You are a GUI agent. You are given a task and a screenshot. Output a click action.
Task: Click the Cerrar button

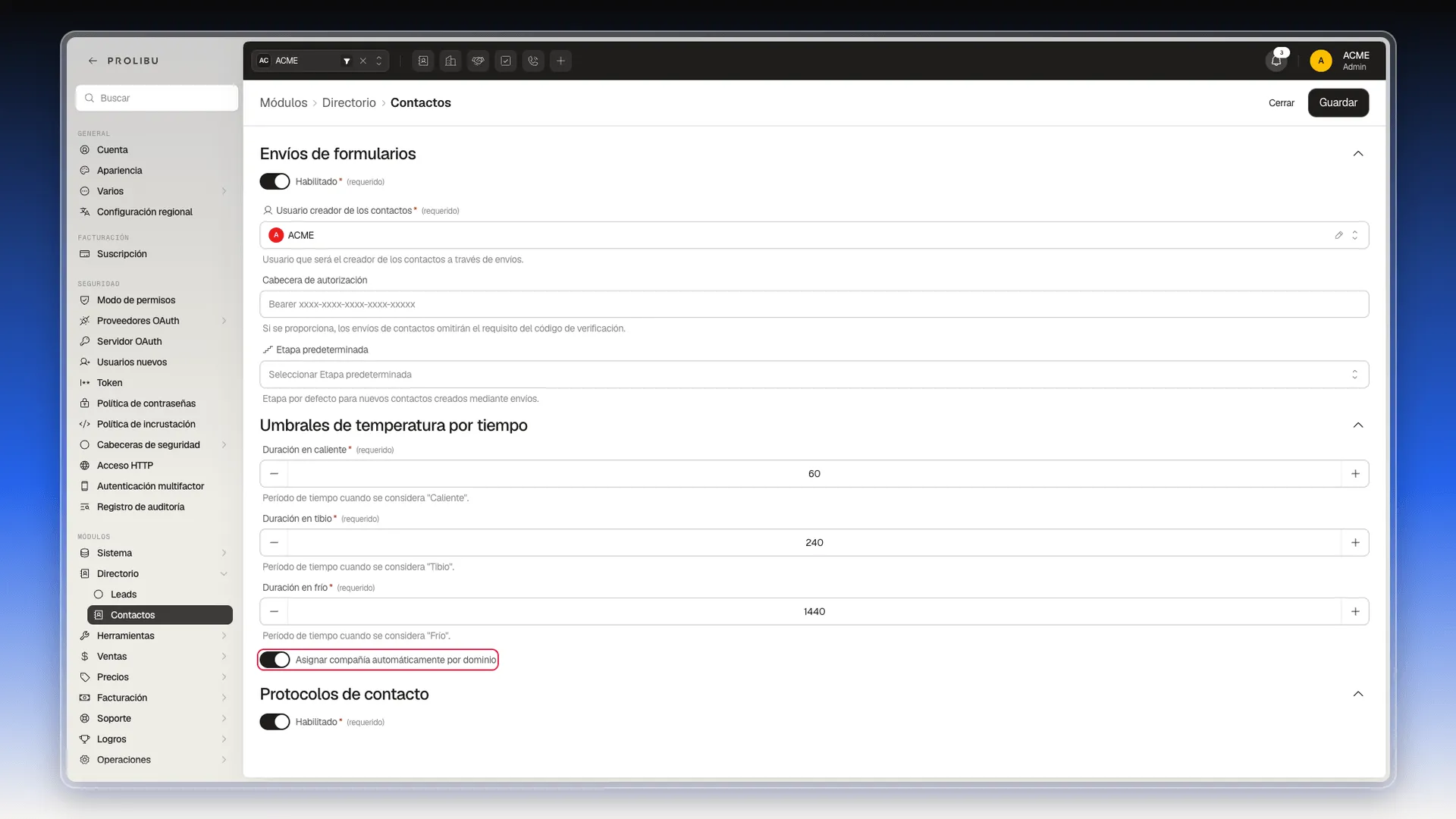(x=1281, y=103)
